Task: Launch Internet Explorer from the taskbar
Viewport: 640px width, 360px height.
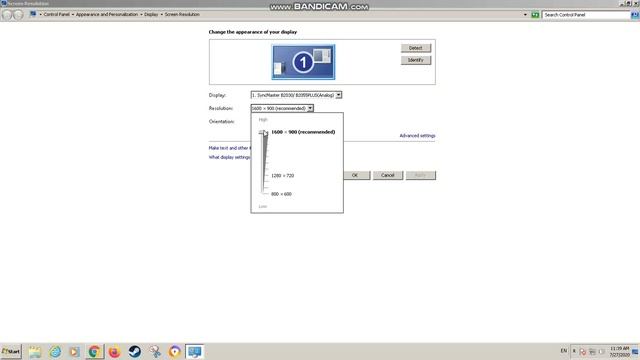Action: tap(55, 352)
